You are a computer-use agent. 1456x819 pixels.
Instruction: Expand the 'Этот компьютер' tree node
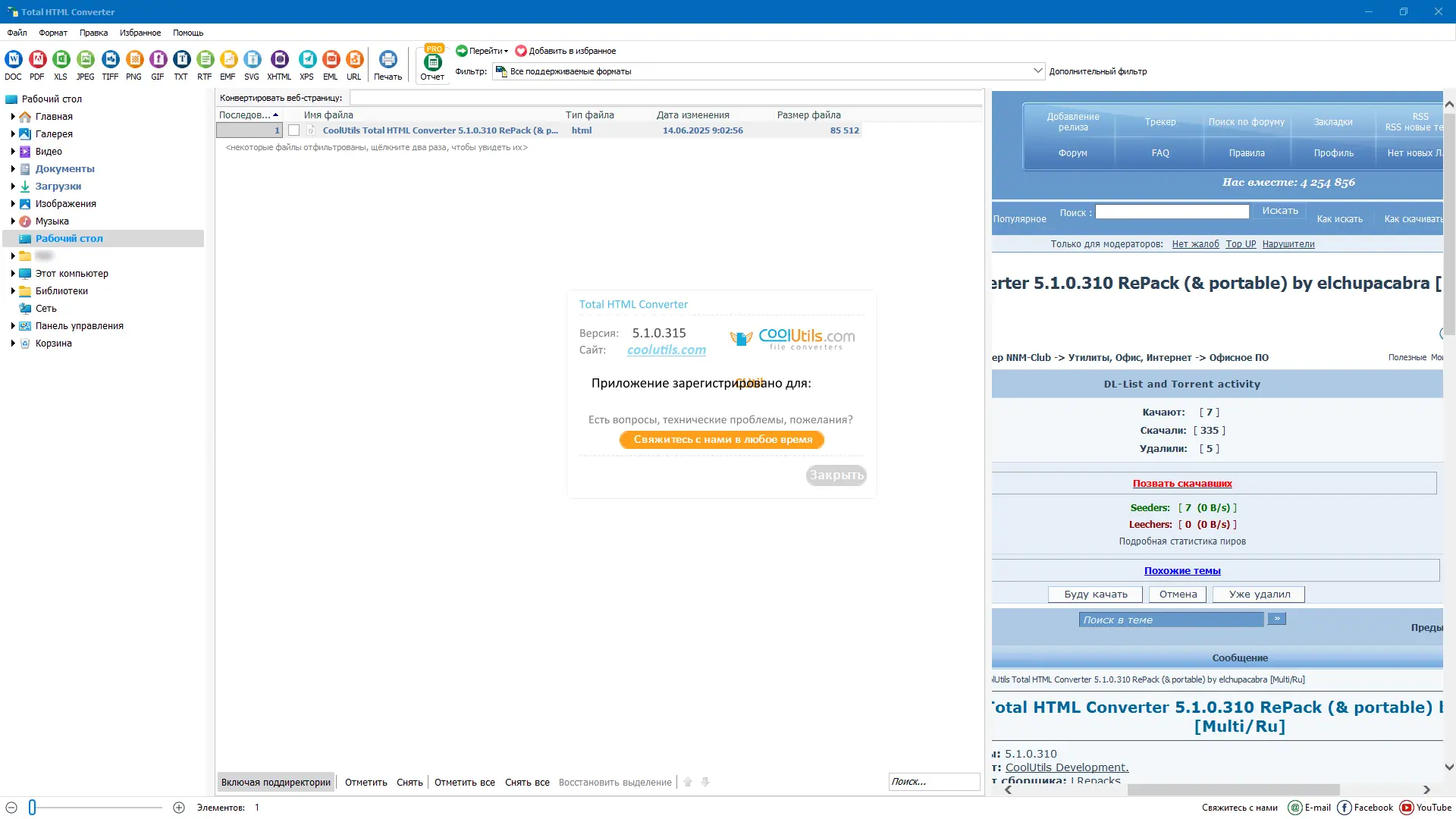click(x=13, y=274)
